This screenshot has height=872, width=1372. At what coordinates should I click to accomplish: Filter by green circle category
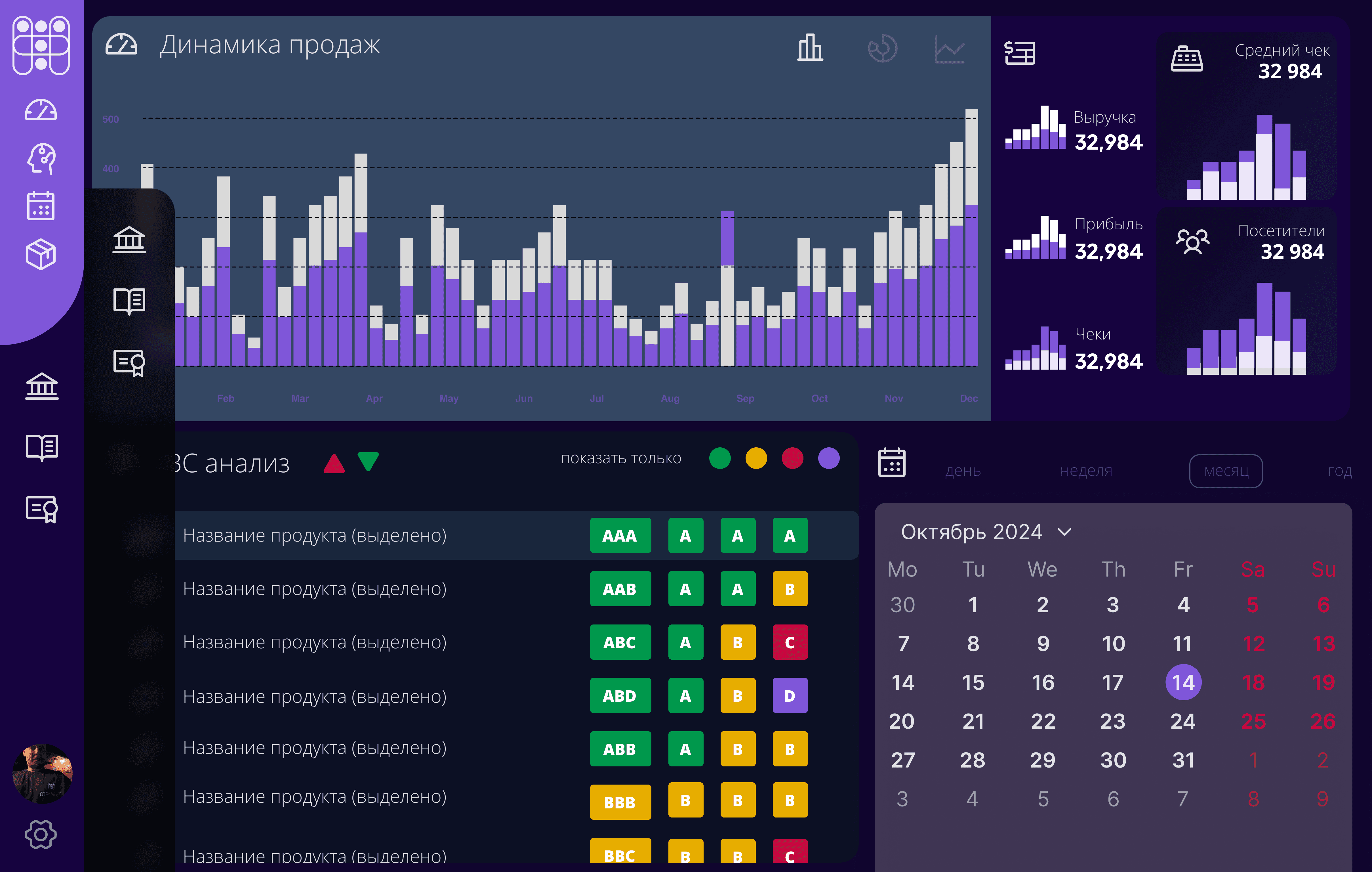click(x=719, y=458)
